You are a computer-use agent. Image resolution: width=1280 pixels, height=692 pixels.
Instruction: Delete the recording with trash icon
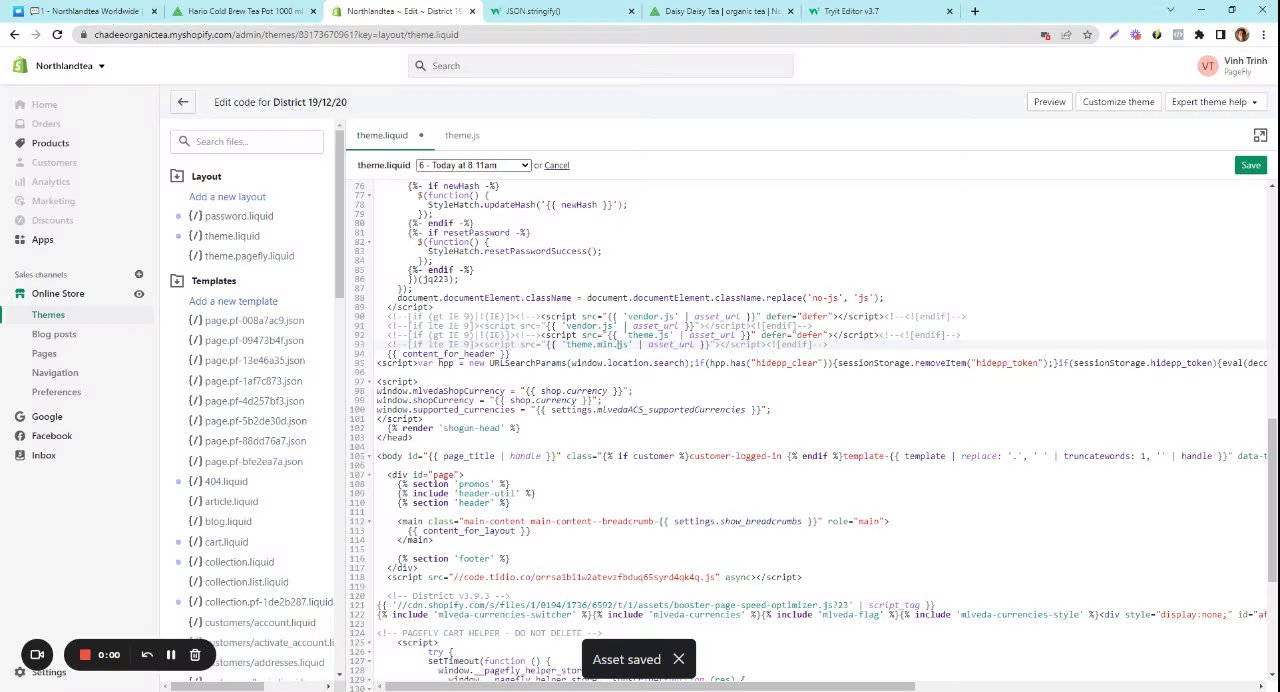tap(195, 655)
